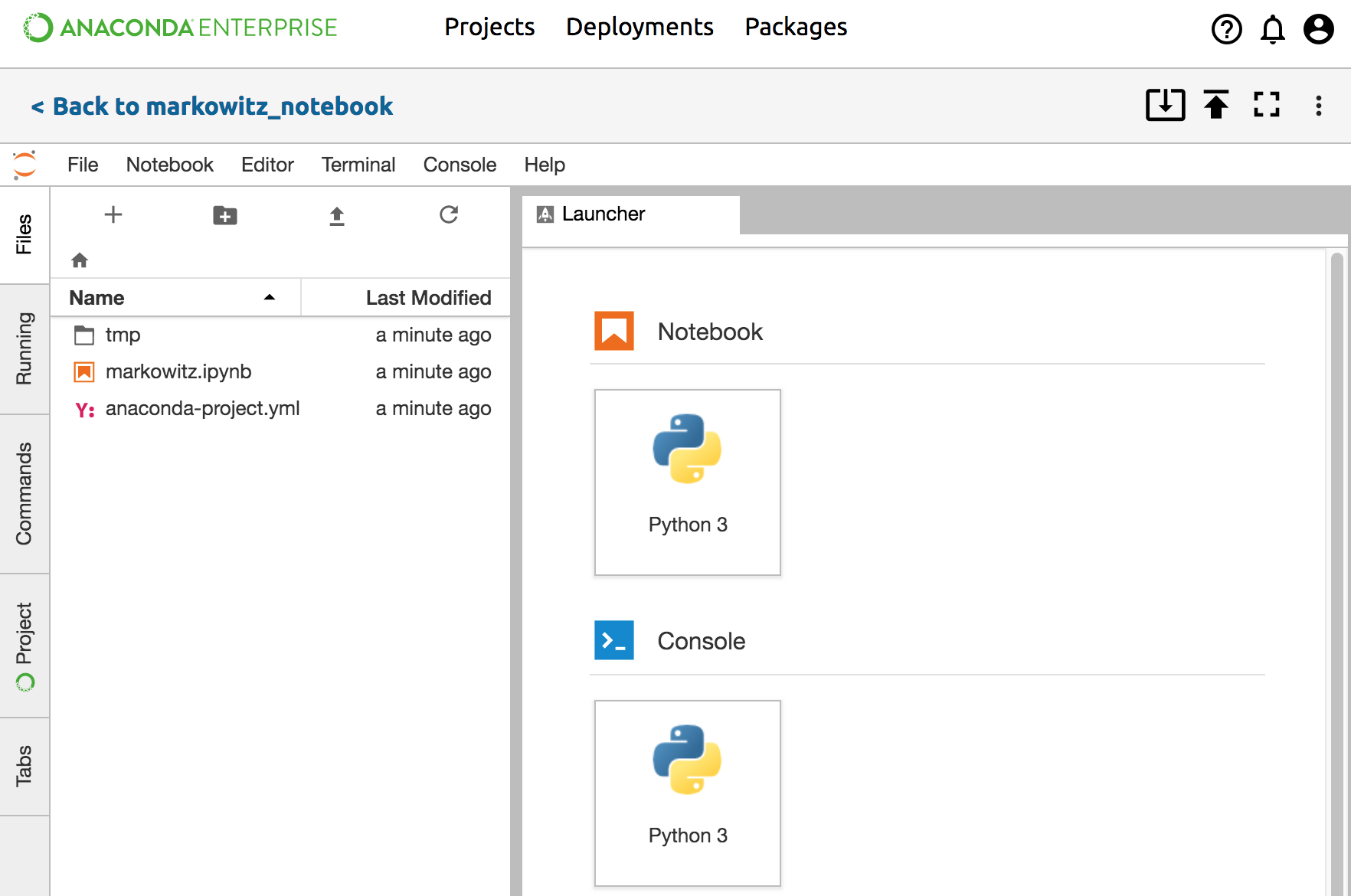Refresh the file list
Viewport: 1351px width, 896px height.
449,215
